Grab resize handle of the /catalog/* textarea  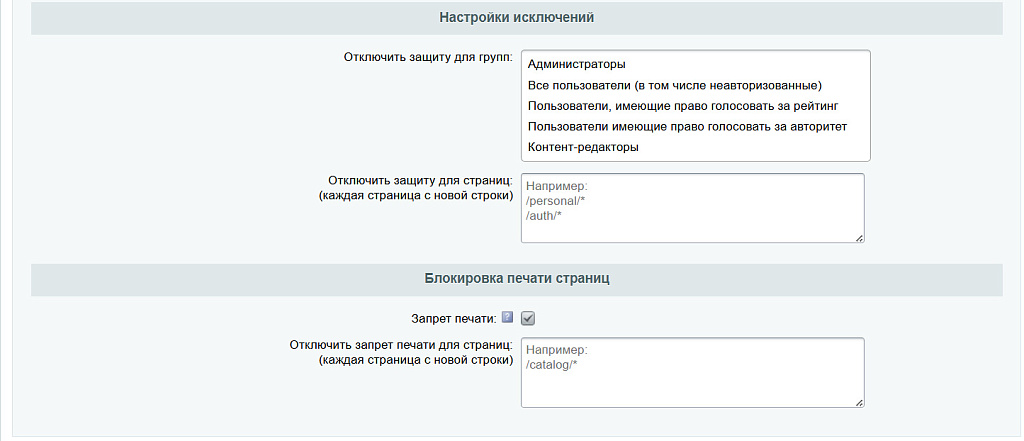pyautogui.click(x=858, y=401)
